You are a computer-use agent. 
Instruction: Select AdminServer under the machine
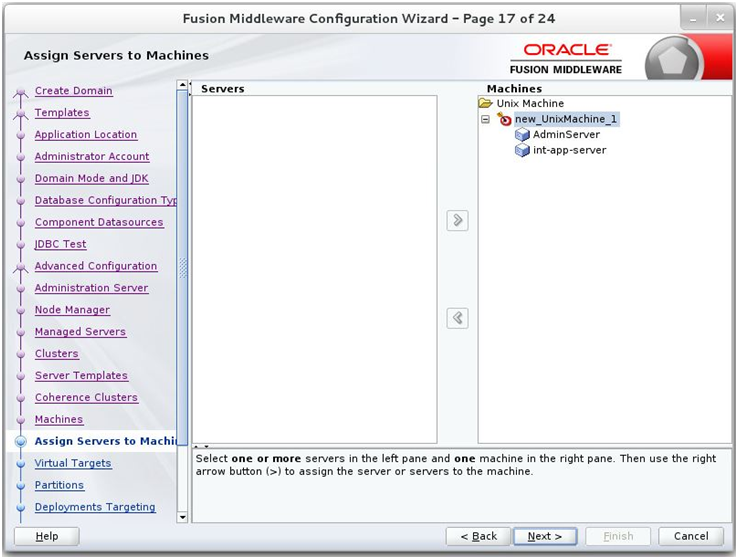point(566,135)
